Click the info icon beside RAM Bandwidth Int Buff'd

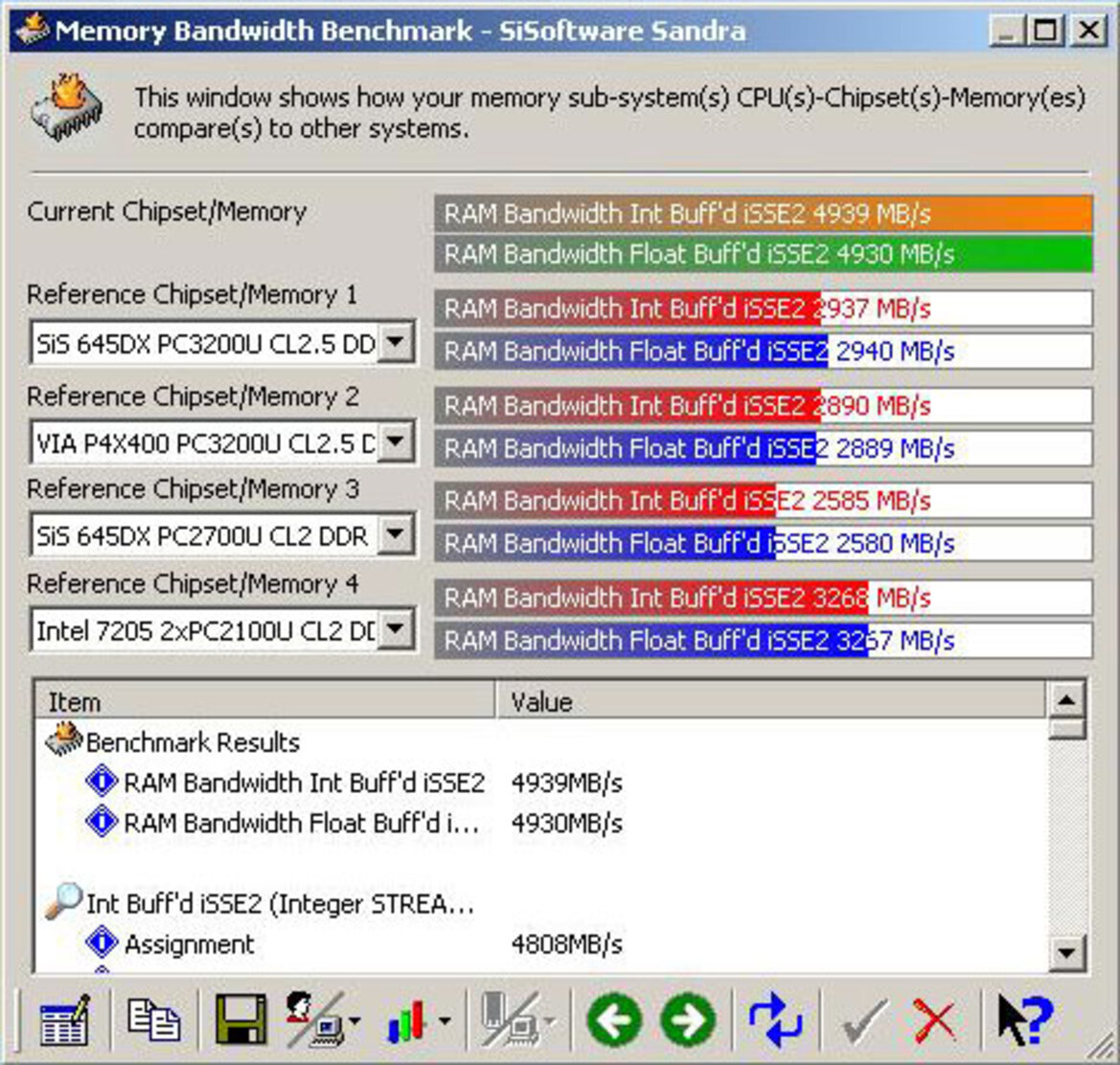pyautogui.click(x=103, y=781)
